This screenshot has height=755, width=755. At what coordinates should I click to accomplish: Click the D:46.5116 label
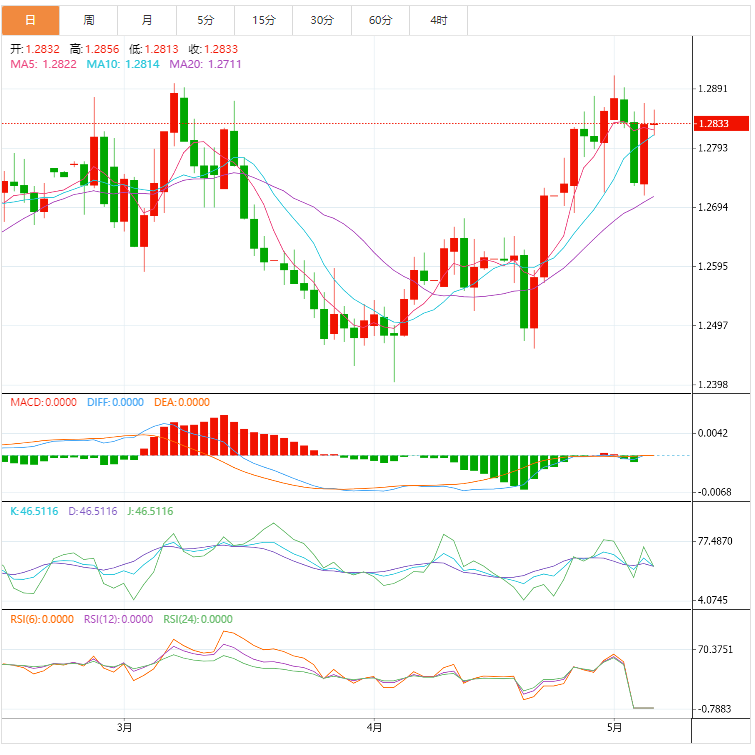pyautogui.click(x=92, y=511)
